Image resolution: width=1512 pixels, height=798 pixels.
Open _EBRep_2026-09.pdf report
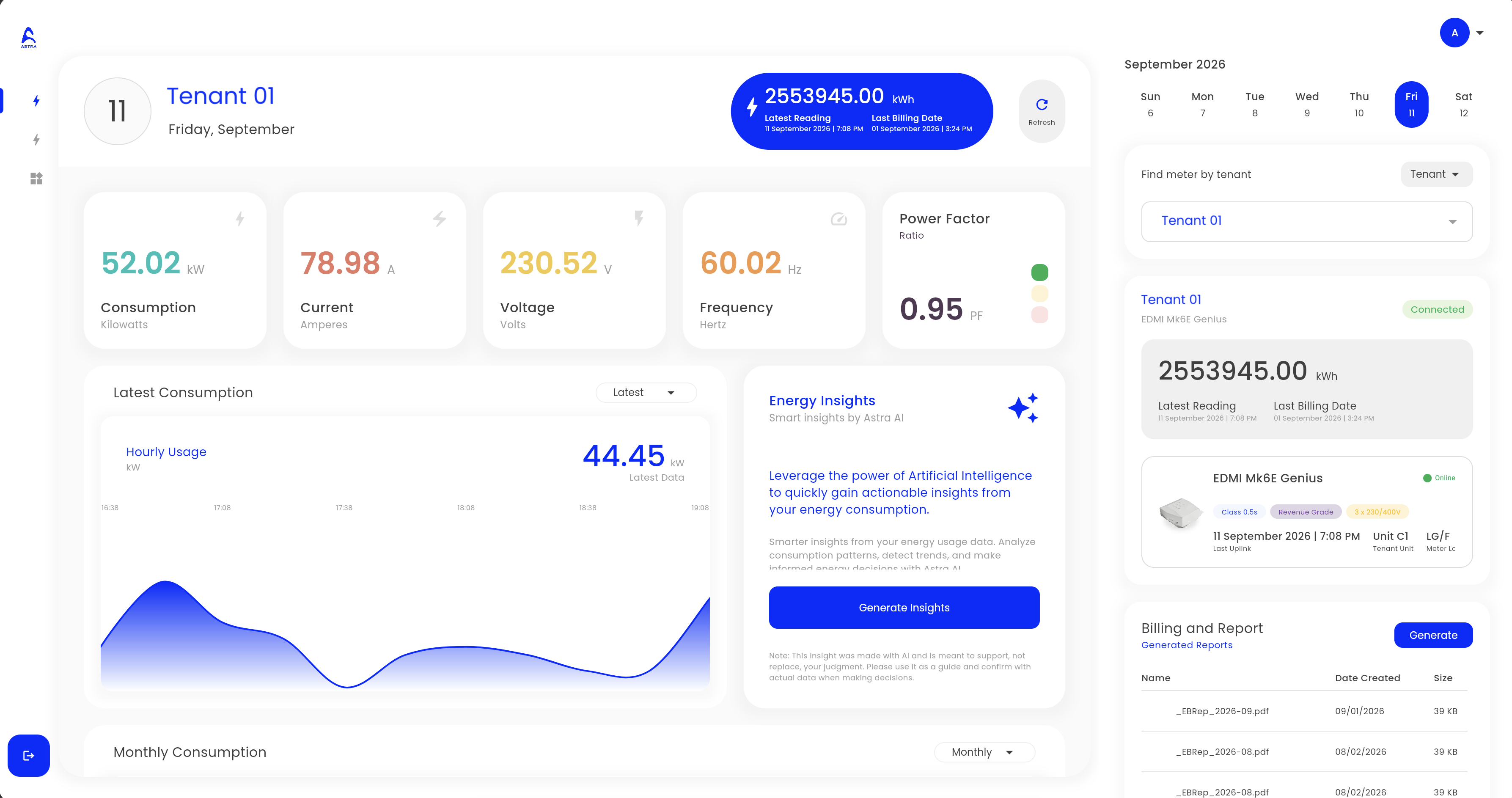[1222, 711]
